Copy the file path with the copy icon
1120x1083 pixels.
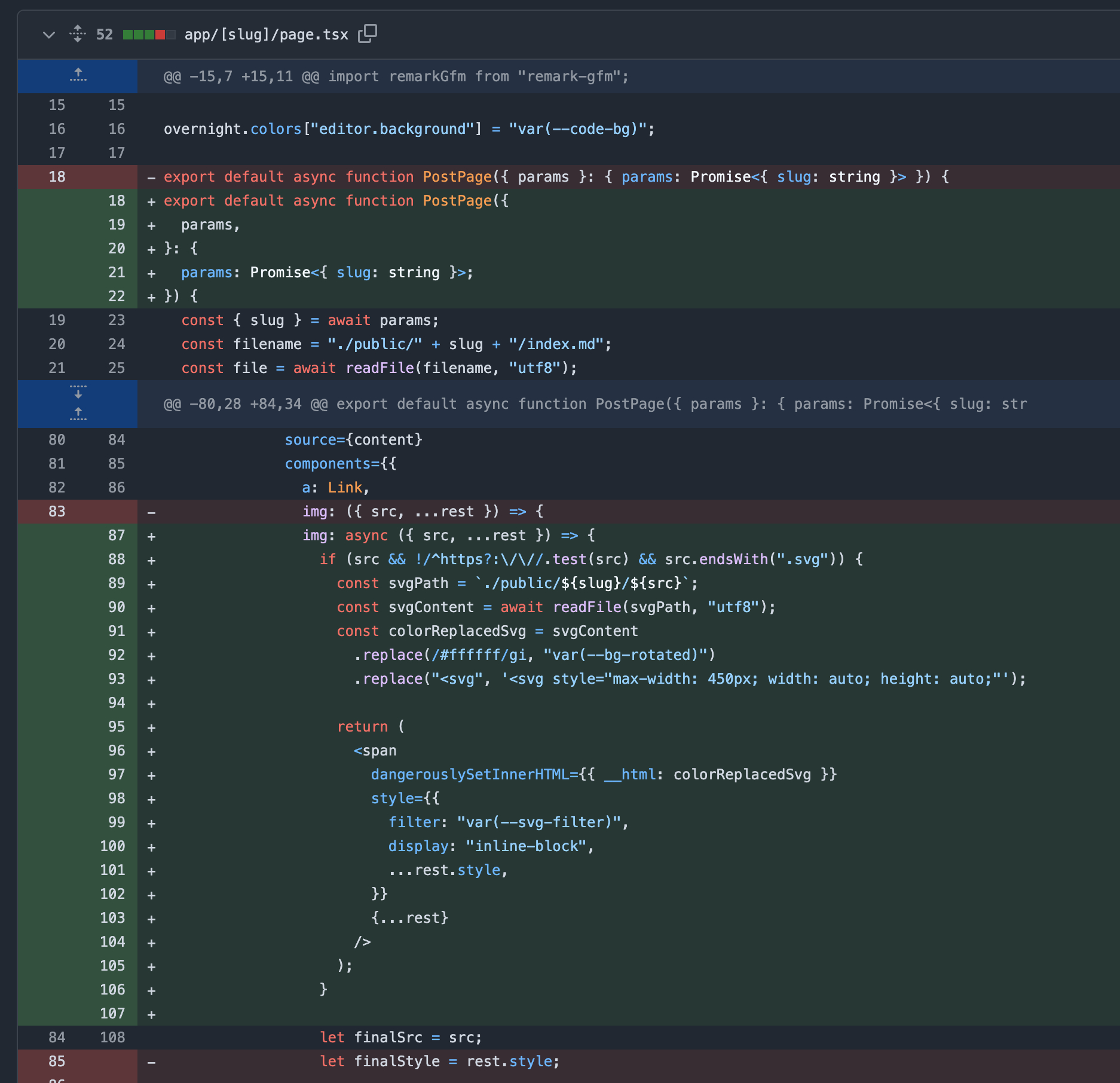pyautogui.click(x=368, y=33)
